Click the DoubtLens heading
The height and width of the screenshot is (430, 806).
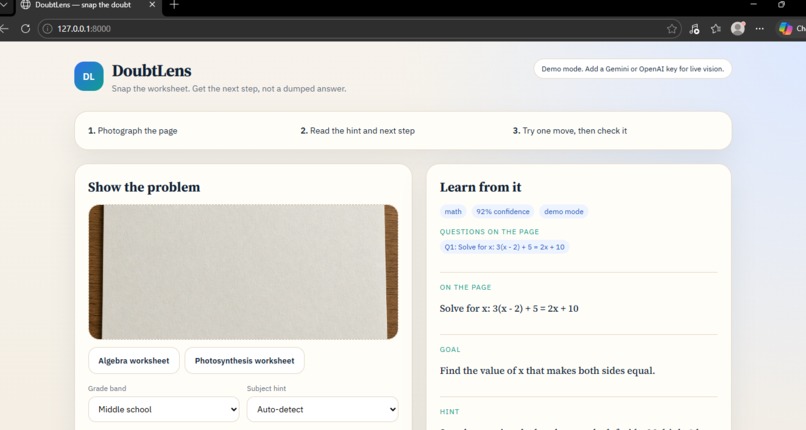pyautogui.click(x=152, y=71)
